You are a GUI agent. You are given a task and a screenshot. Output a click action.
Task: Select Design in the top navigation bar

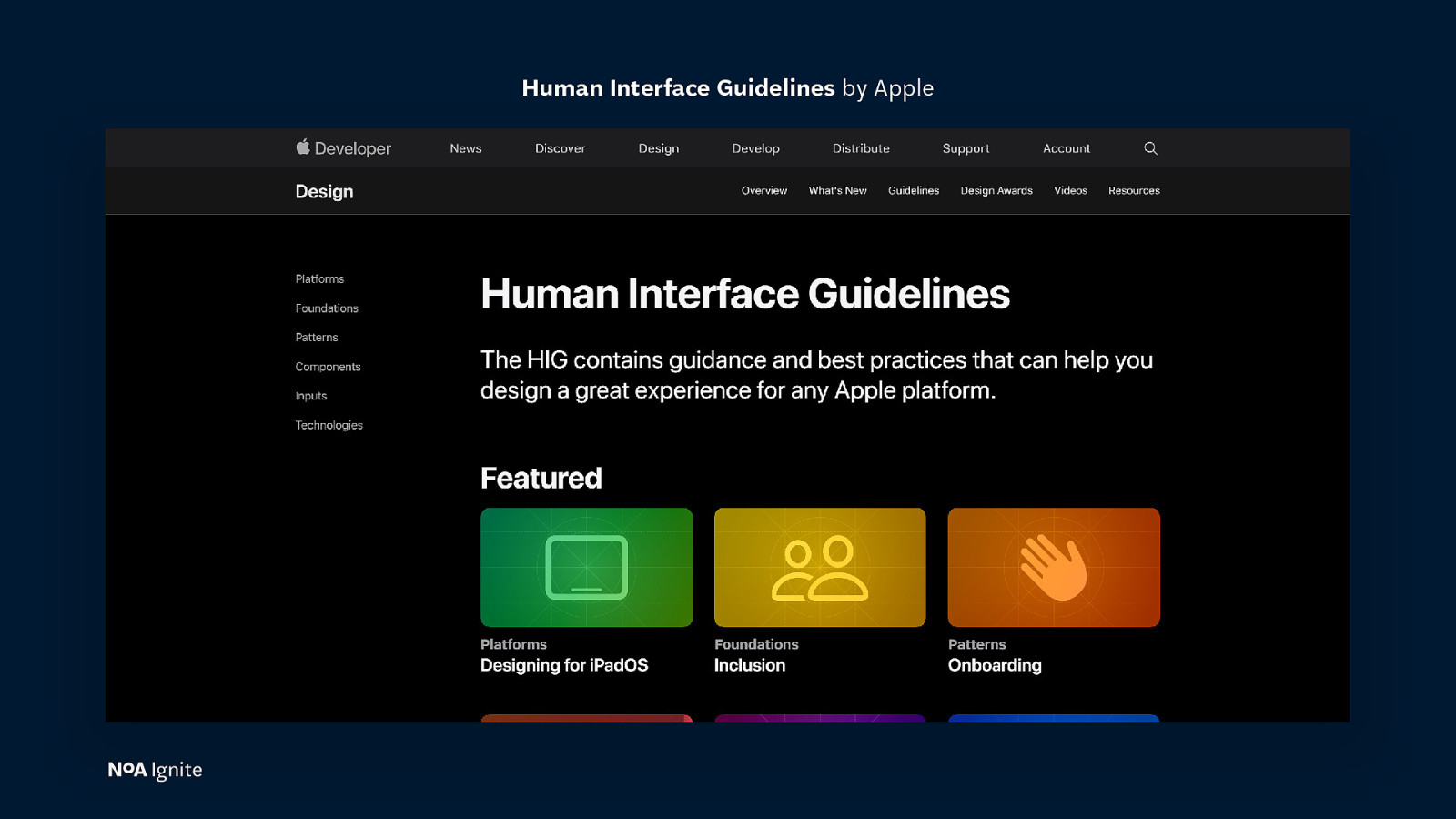coord(659,148)
